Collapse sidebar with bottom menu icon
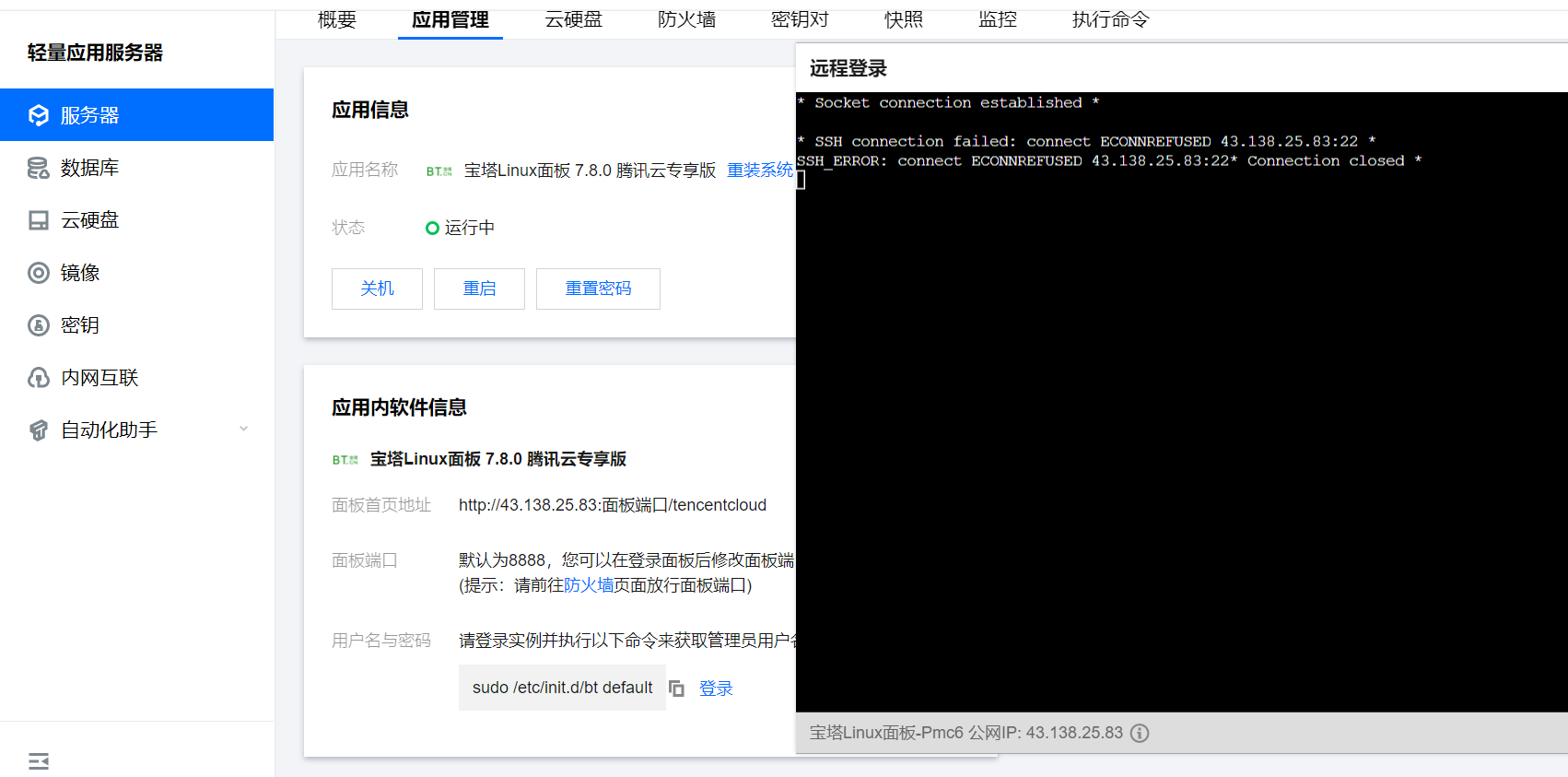Screen dimensions: 1568x777 coord(38,761)
